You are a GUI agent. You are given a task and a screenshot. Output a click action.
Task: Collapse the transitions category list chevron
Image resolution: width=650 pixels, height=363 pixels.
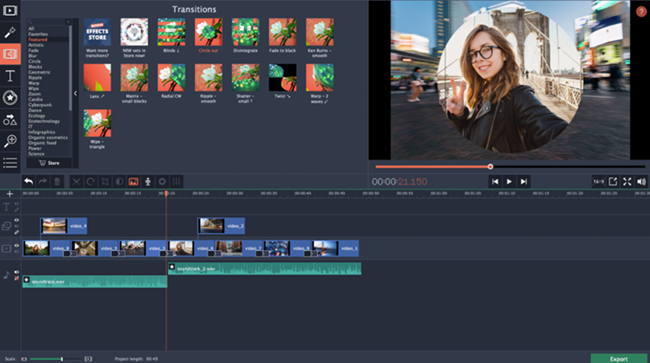pyautogui.click(x=75, y=94)
